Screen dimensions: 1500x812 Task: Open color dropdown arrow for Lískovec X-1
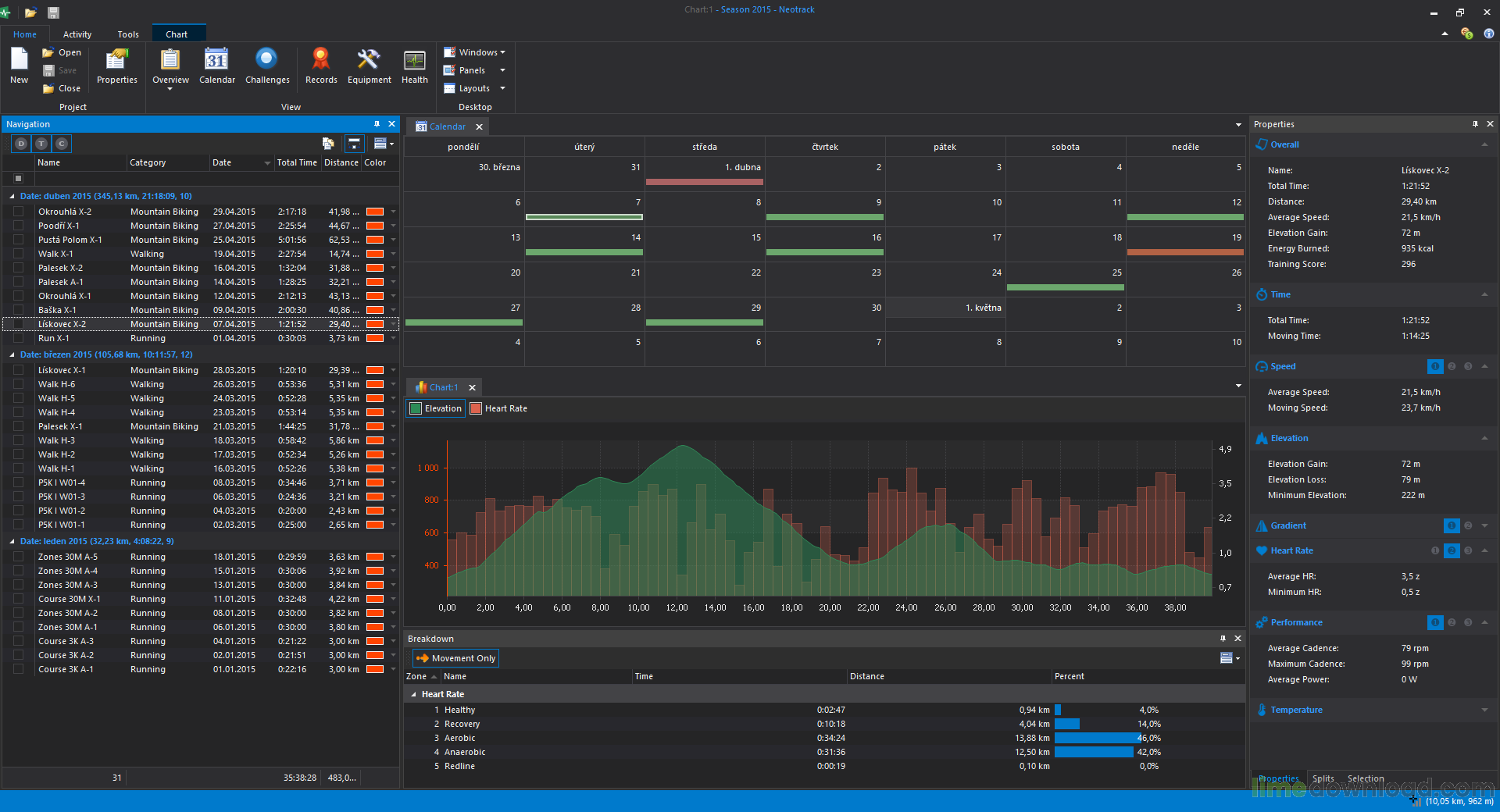[x=393, y=370]
